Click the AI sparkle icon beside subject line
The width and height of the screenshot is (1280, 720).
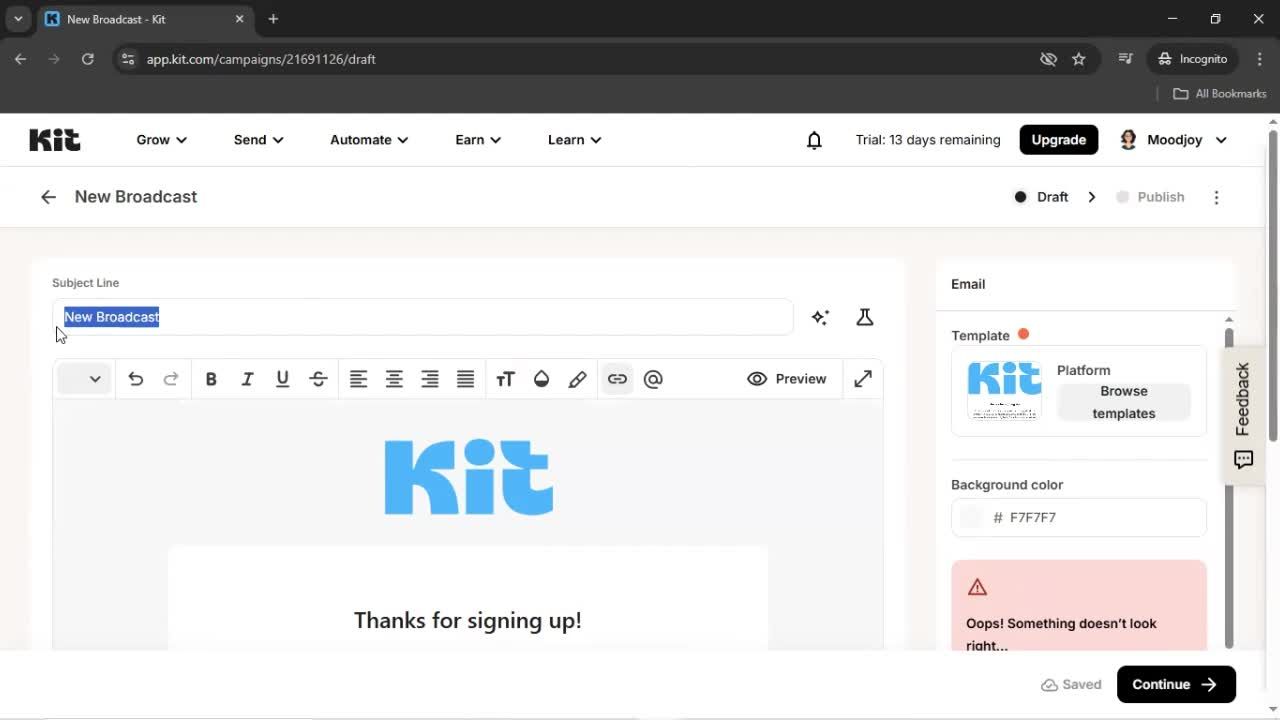820,317
